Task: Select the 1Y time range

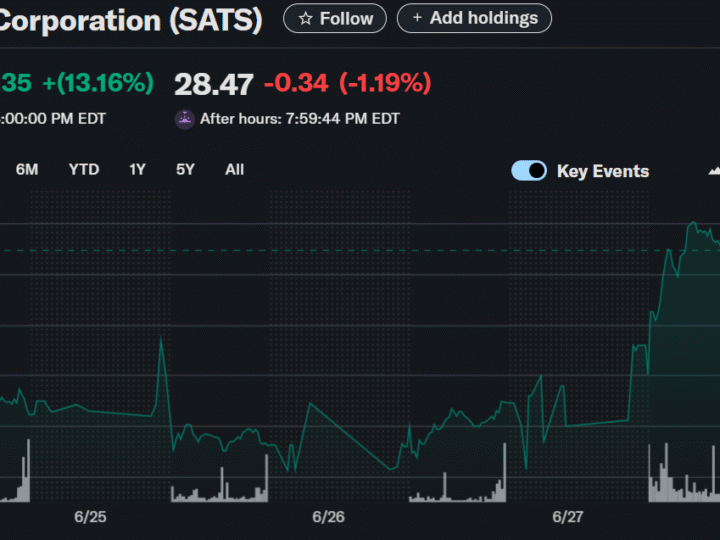Action: point(137,169)
